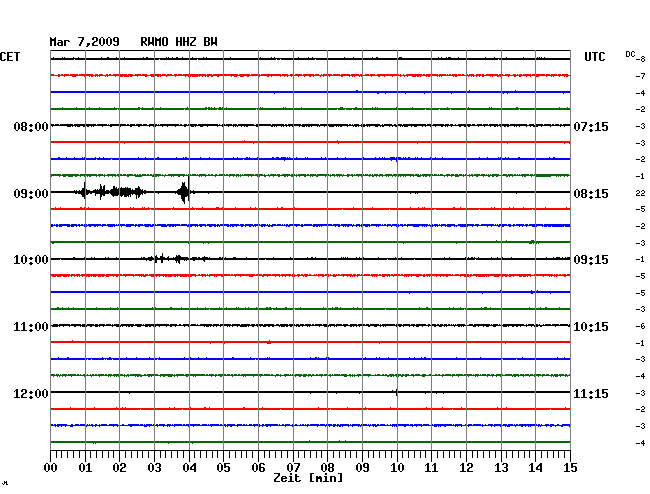Click minute 05 on the time axis
650x494 pixels.
tap(223, 468)
